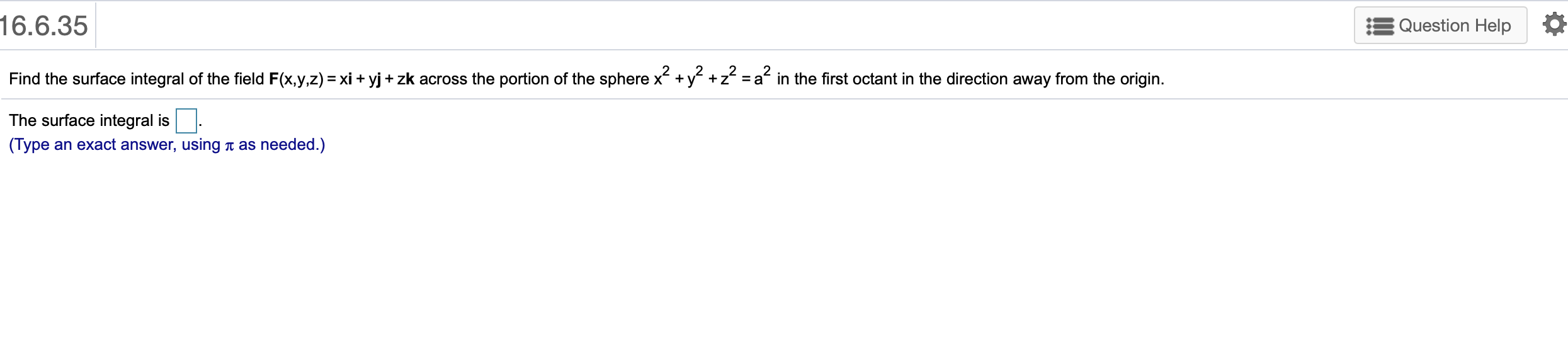The image size is (1568, 364).
Task: Click the blue instruction text about π
Action: 166,145
